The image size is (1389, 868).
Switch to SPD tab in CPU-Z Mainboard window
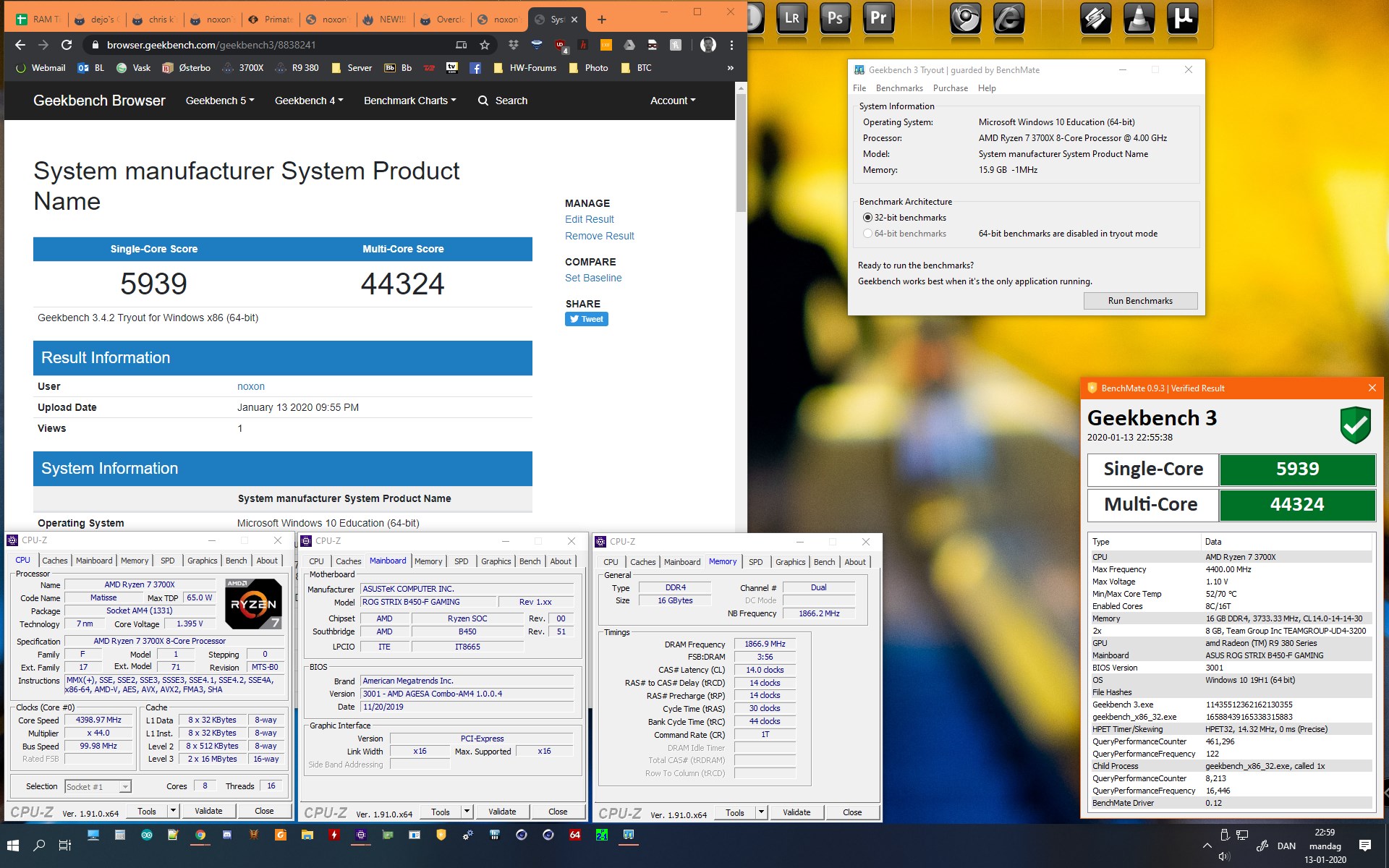[x=462, y=561]
